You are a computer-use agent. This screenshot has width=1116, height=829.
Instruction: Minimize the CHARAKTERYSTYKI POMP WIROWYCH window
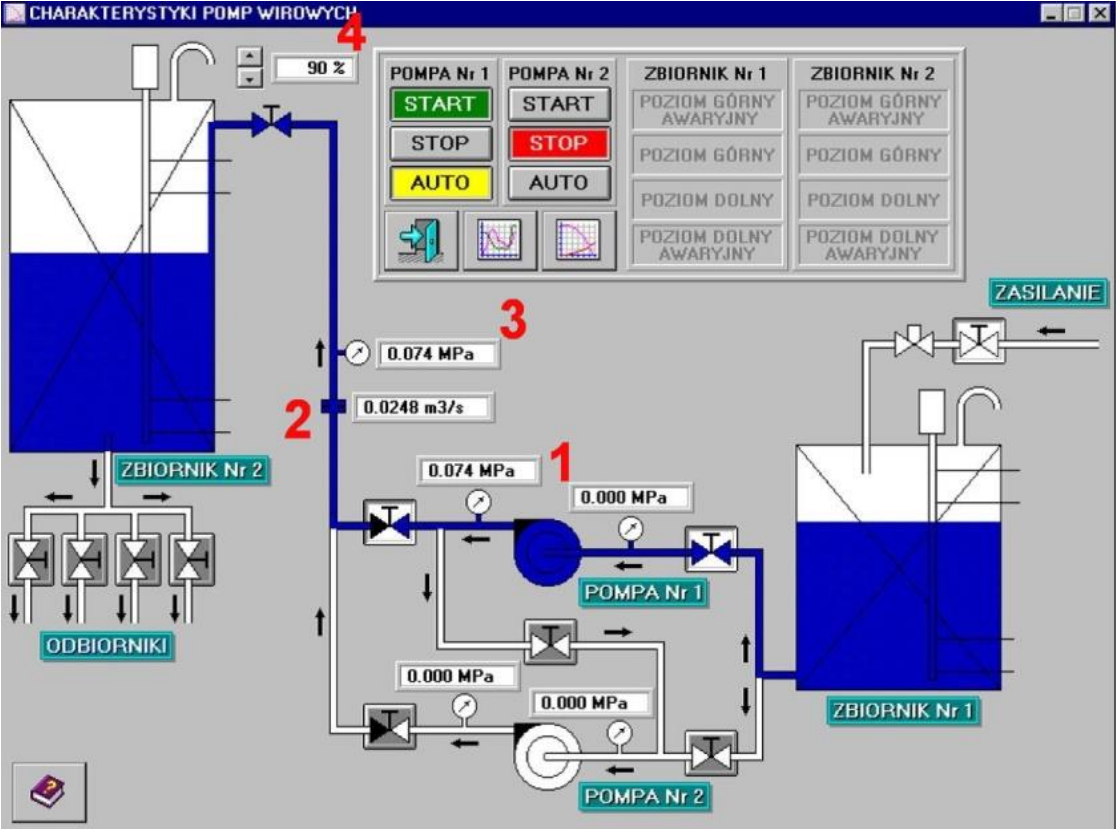coord(1052,13)
